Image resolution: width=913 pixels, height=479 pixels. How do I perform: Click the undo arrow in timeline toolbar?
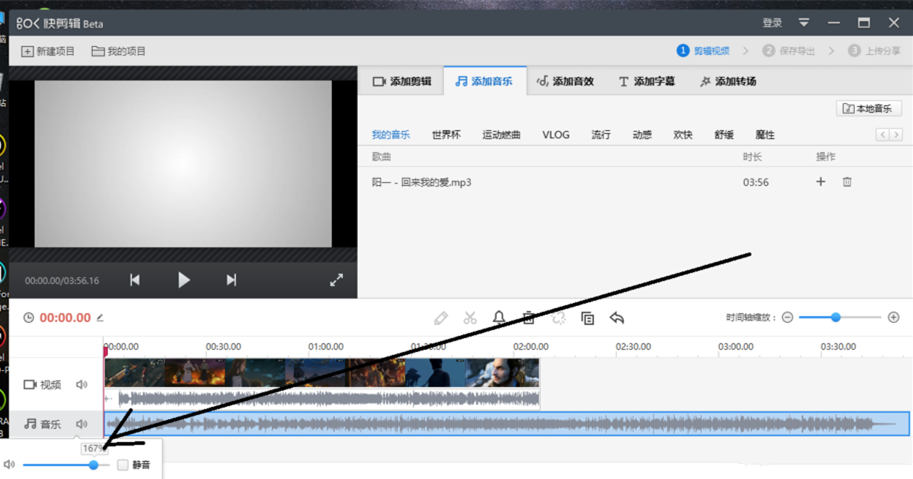[617, 318]
